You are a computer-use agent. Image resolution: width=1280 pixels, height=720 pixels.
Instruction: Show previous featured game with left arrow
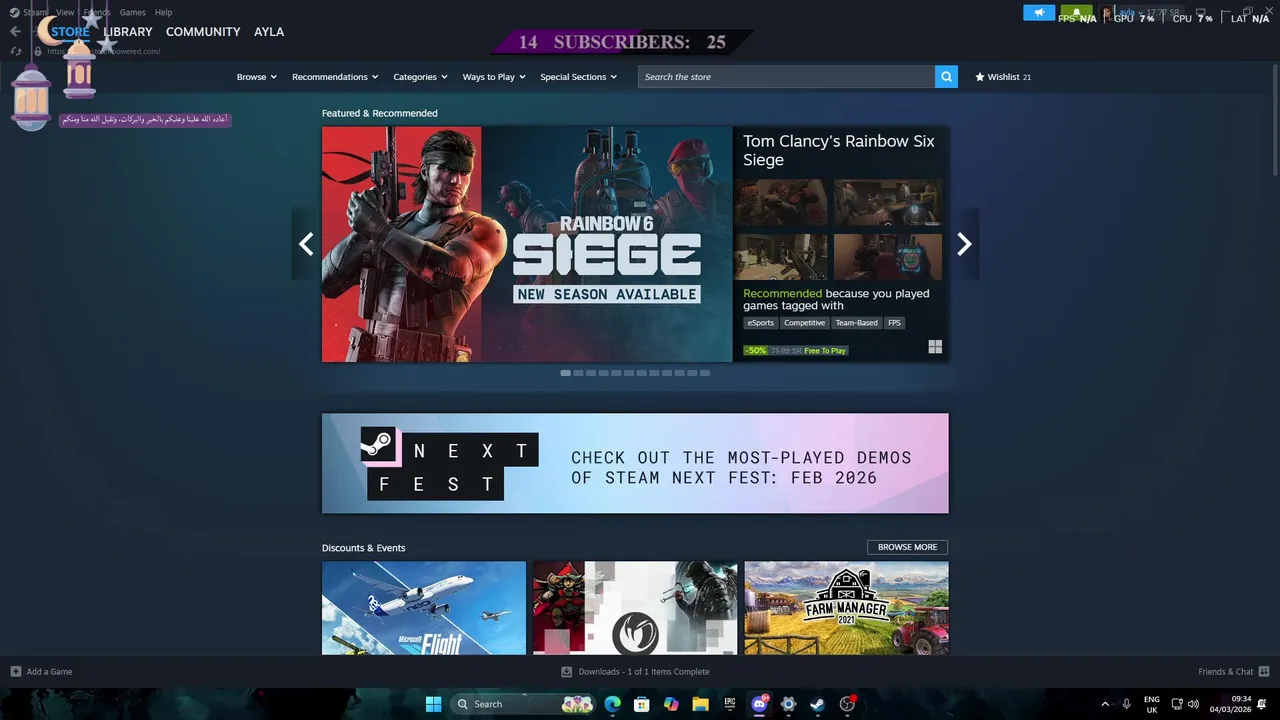[306, 244]
